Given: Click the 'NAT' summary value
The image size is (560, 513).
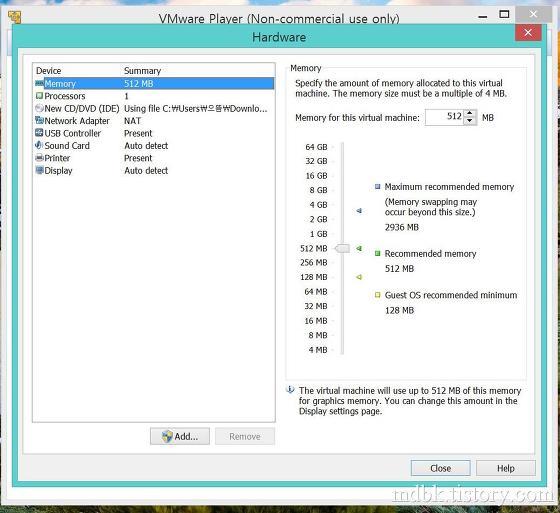Looking at the screenshot, I should click(132, 121).
